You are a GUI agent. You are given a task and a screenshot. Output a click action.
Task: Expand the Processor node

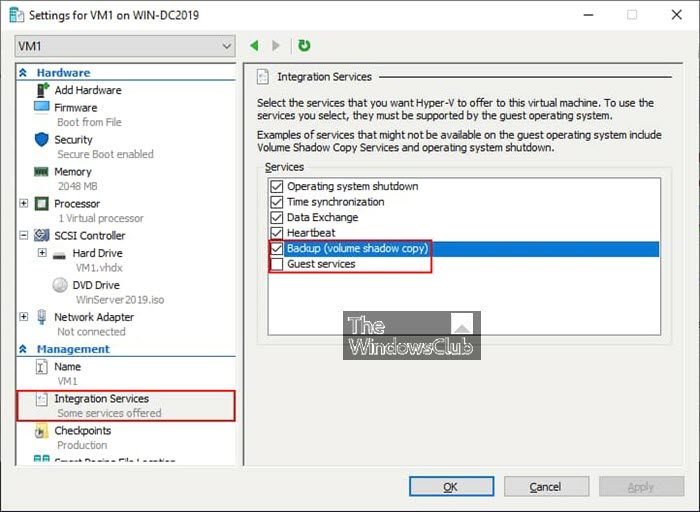point(24,204)
